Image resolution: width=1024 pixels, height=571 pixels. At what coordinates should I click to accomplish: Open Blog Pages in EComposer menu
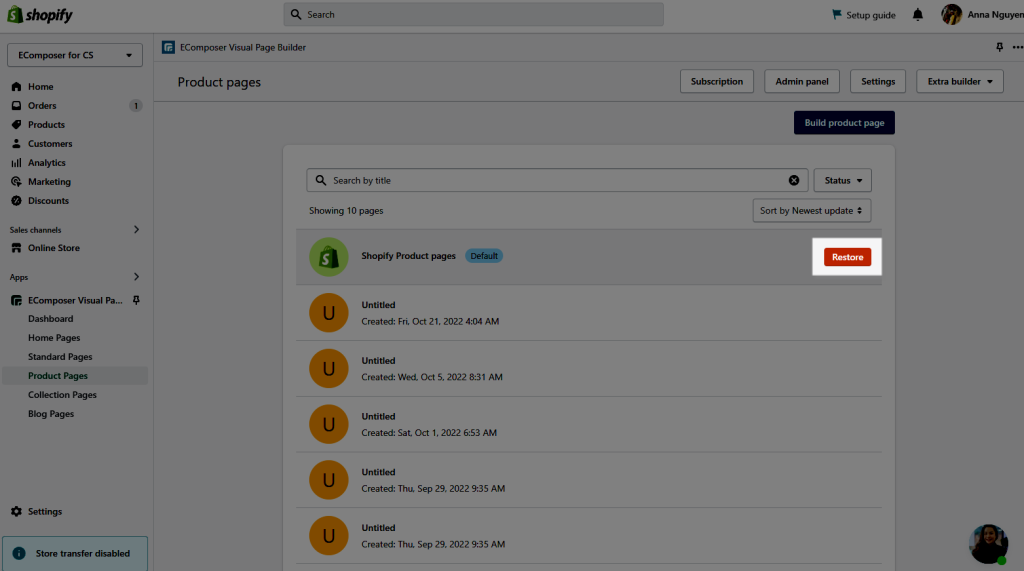click(x=51, y=414)
